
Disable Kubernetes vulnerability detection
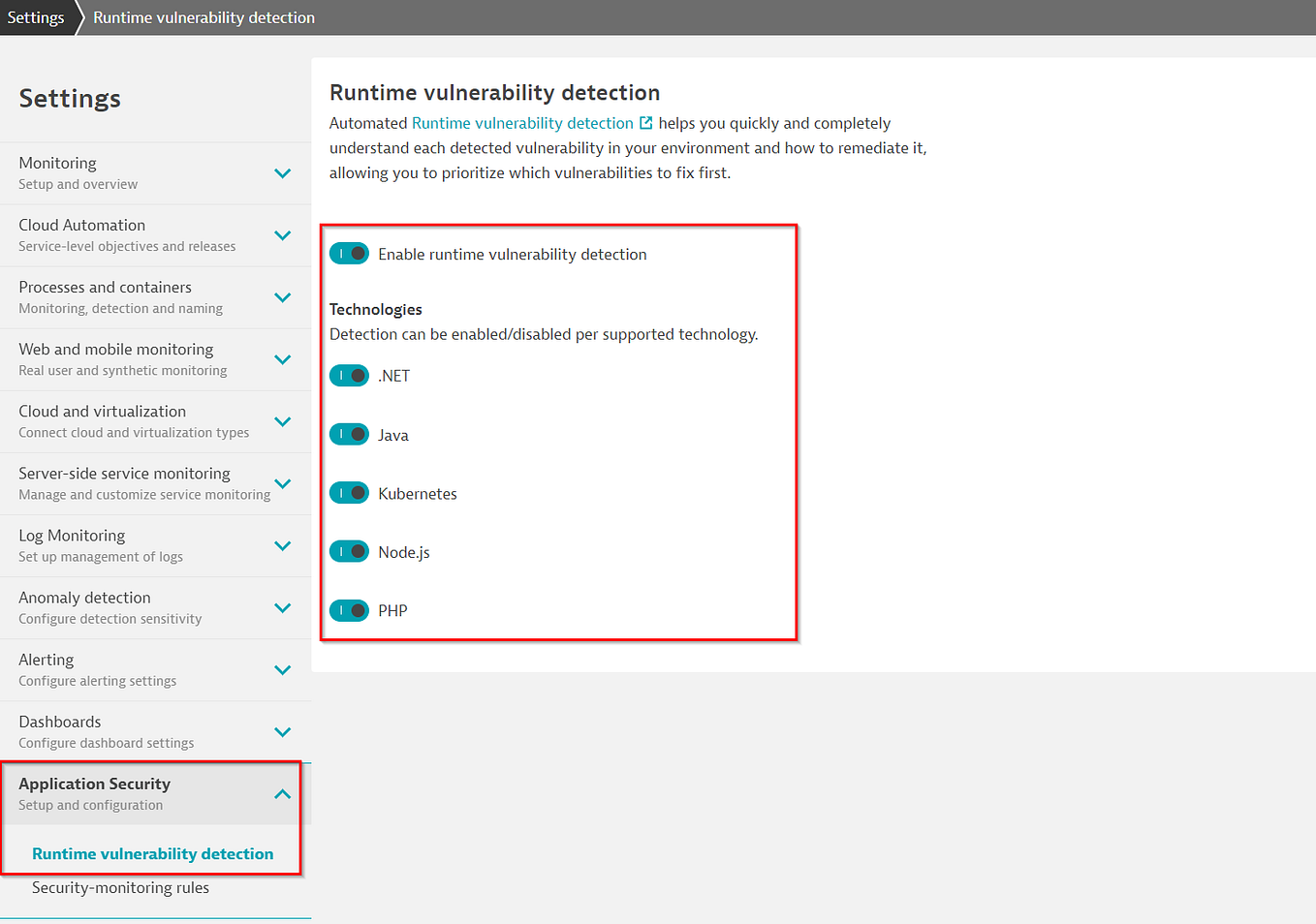tap(349, 492)
